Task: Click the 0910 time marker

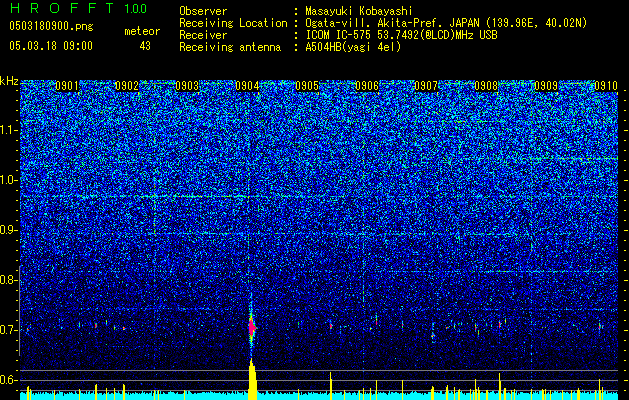Action: (606, 86)
